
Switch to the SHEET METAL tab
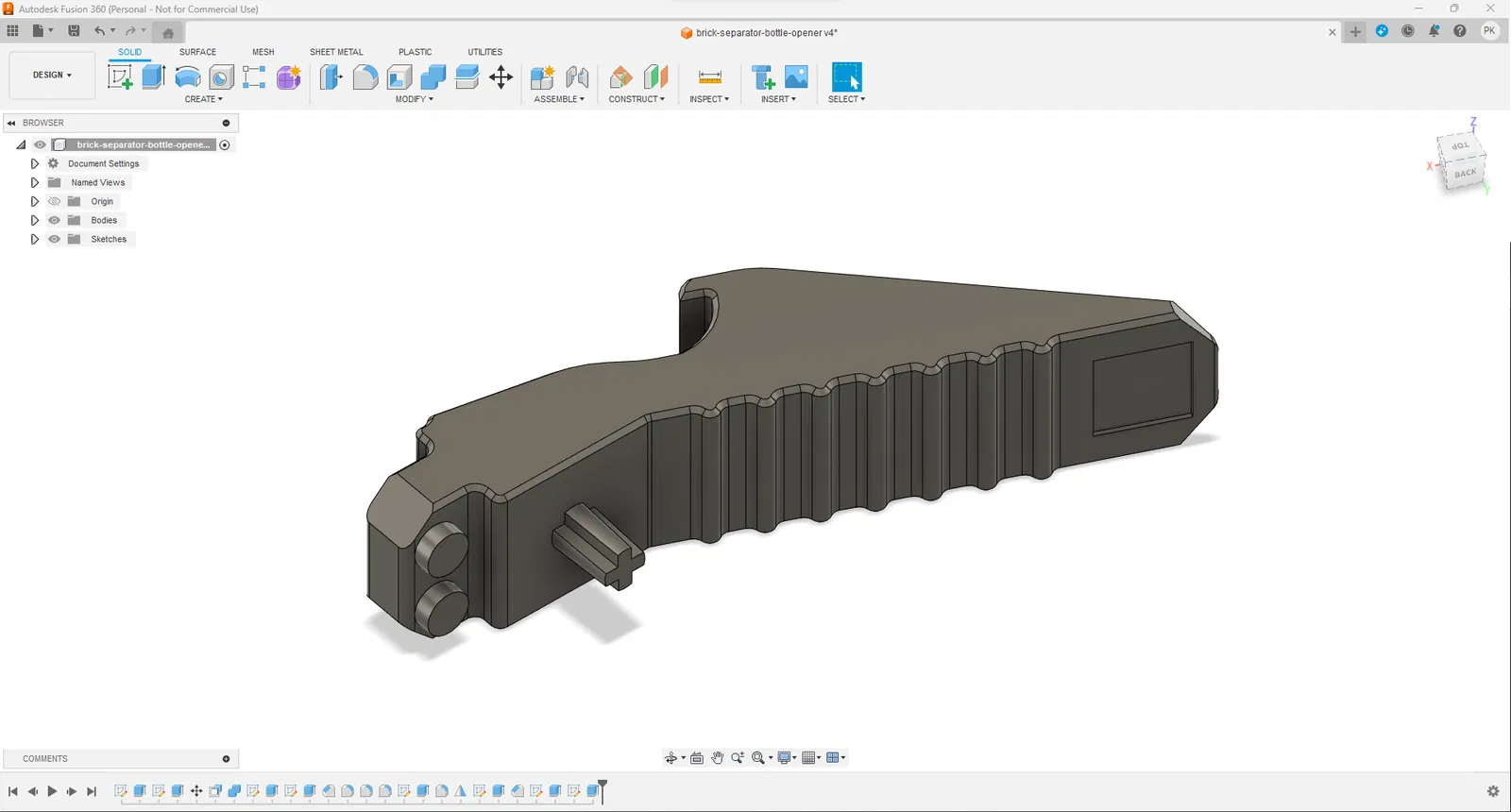point(336,52)
